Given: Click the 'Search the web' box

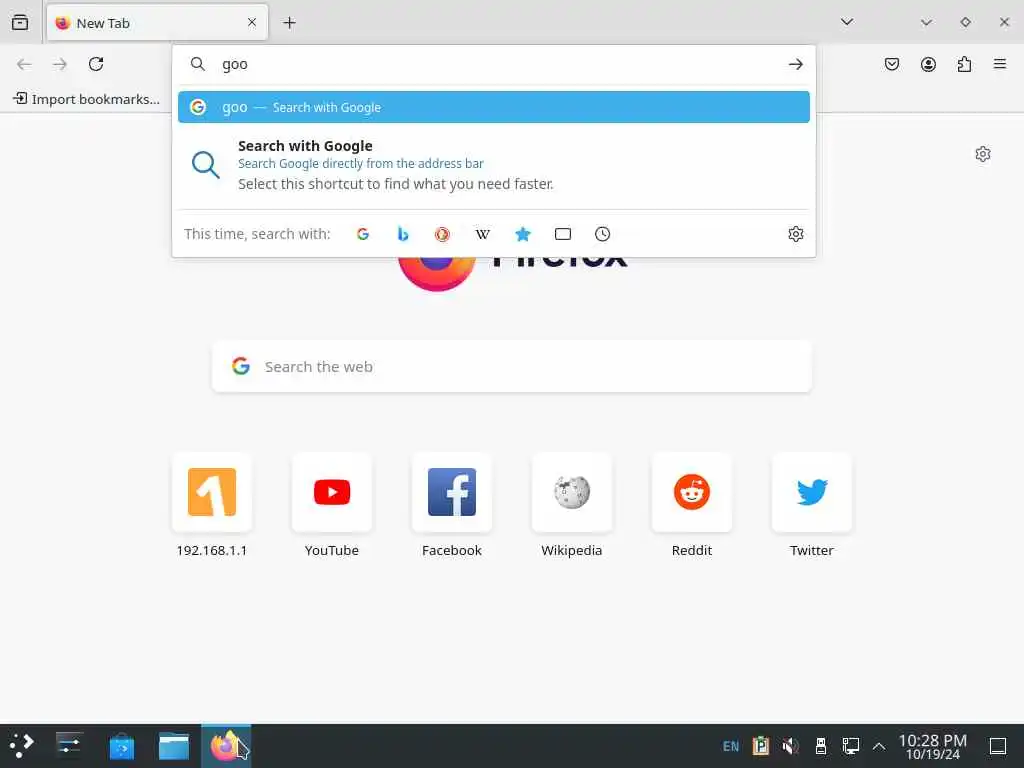Looking at the screenshot, I should point(512,366).
